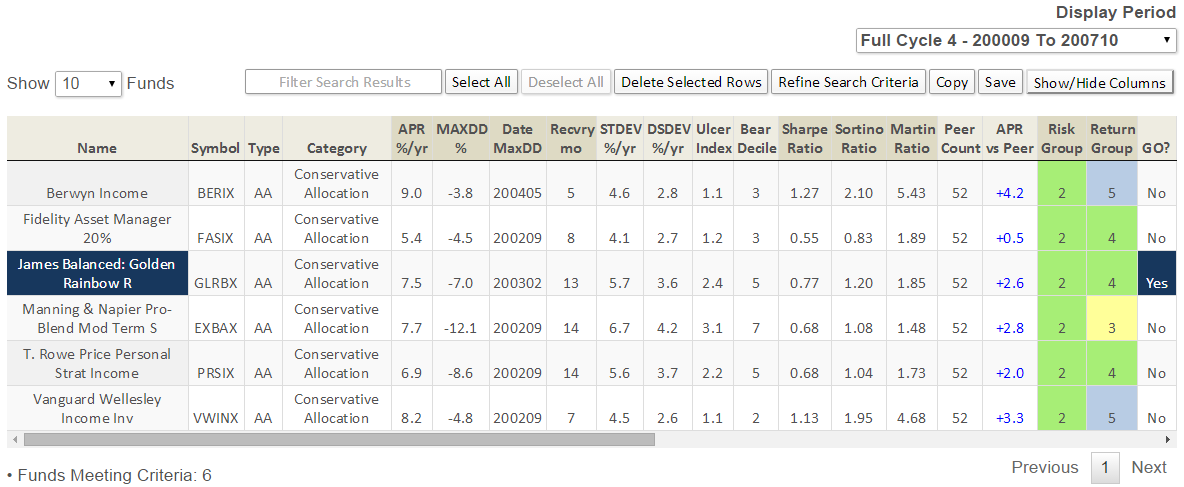Open the Show funds count dropdown

tap(88, 83)
